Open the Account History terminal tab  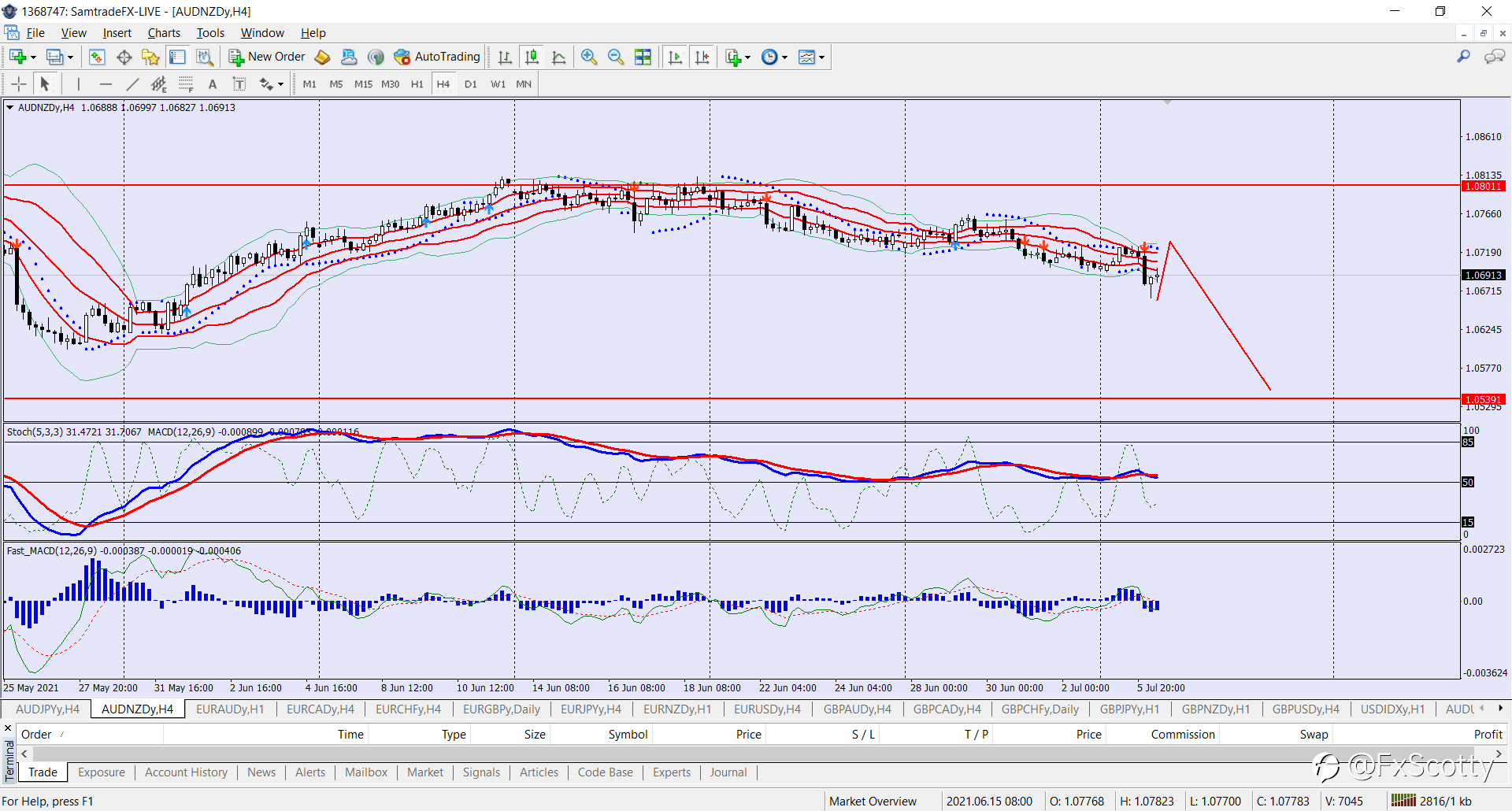click(x=186, y=772)
